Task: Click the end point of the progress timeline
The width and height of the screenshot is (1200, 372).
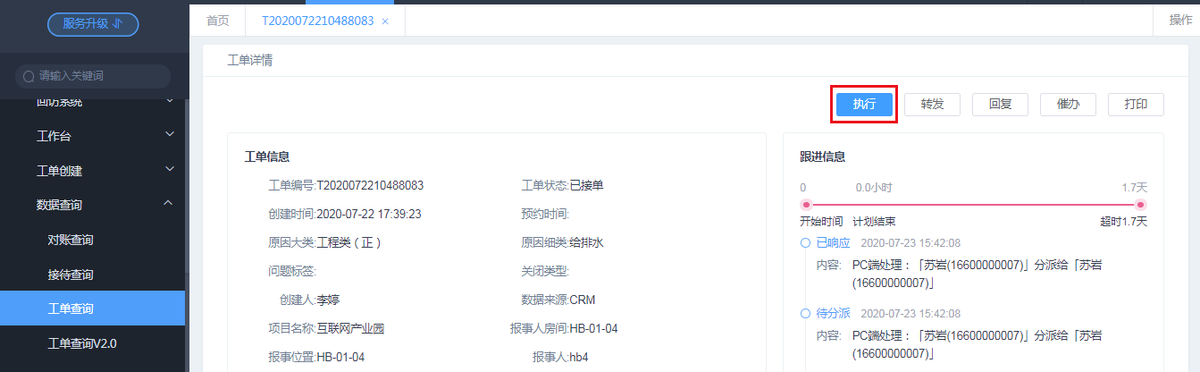Action: pyautogui.click(x=1141, y=204)
